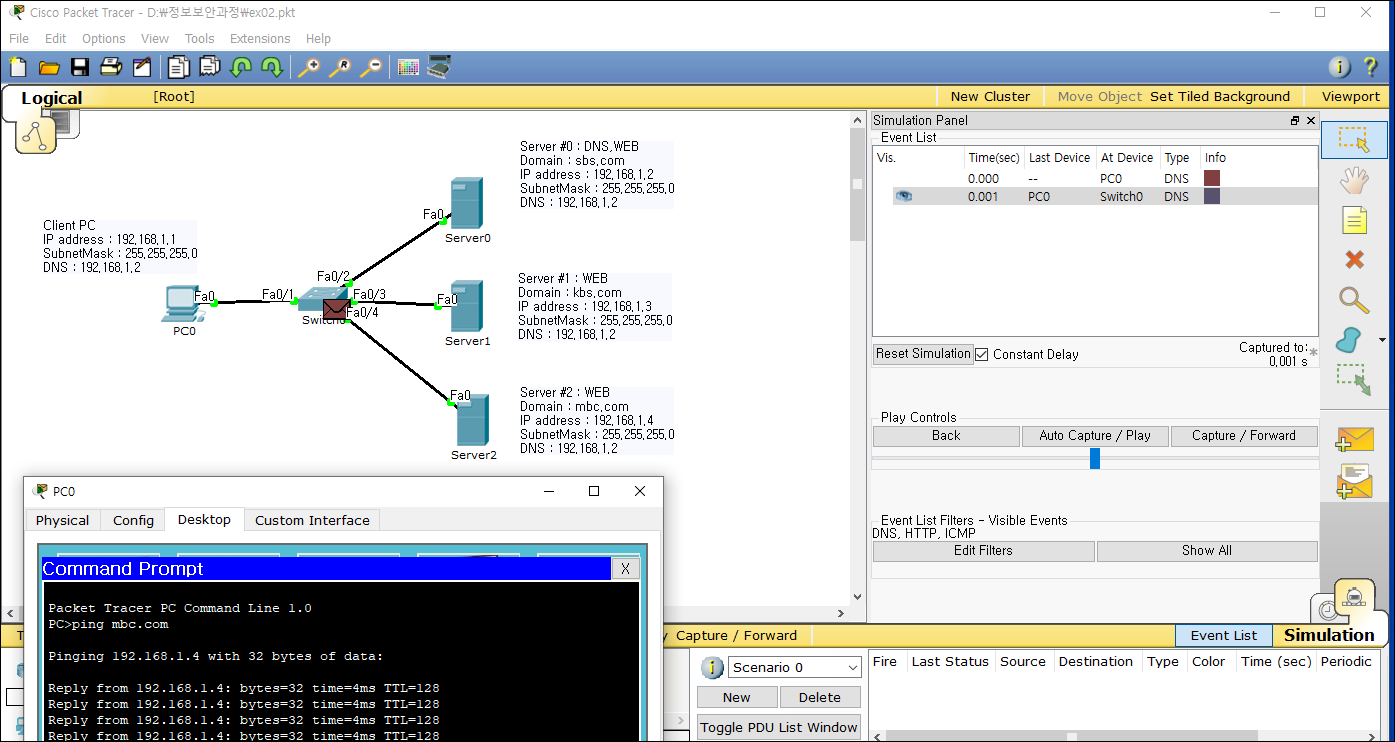Switch to the Config tab in PC0

133,520
